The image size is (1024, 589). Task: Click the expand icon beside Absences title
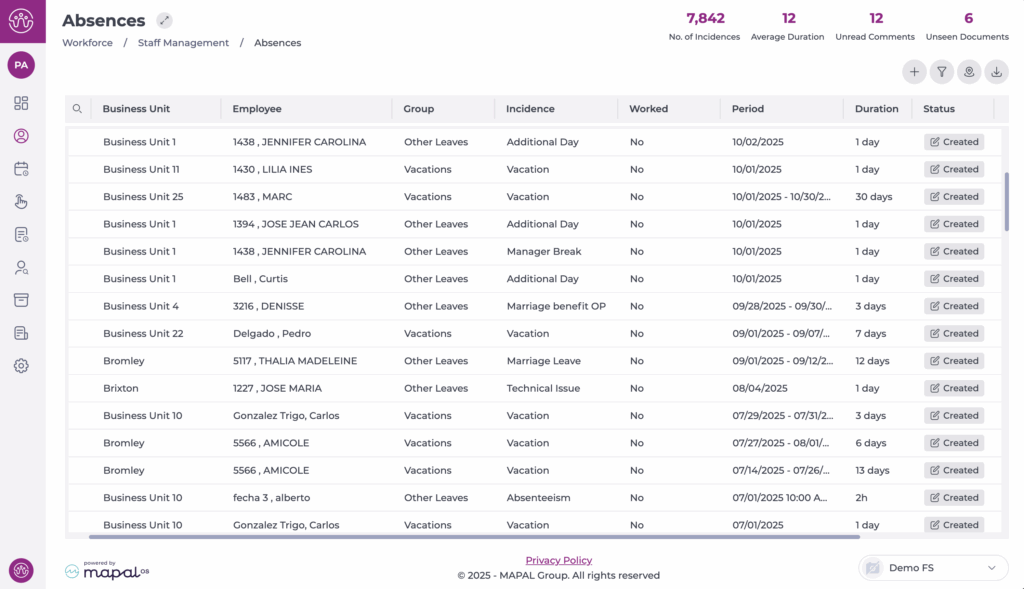coord(165,21)
